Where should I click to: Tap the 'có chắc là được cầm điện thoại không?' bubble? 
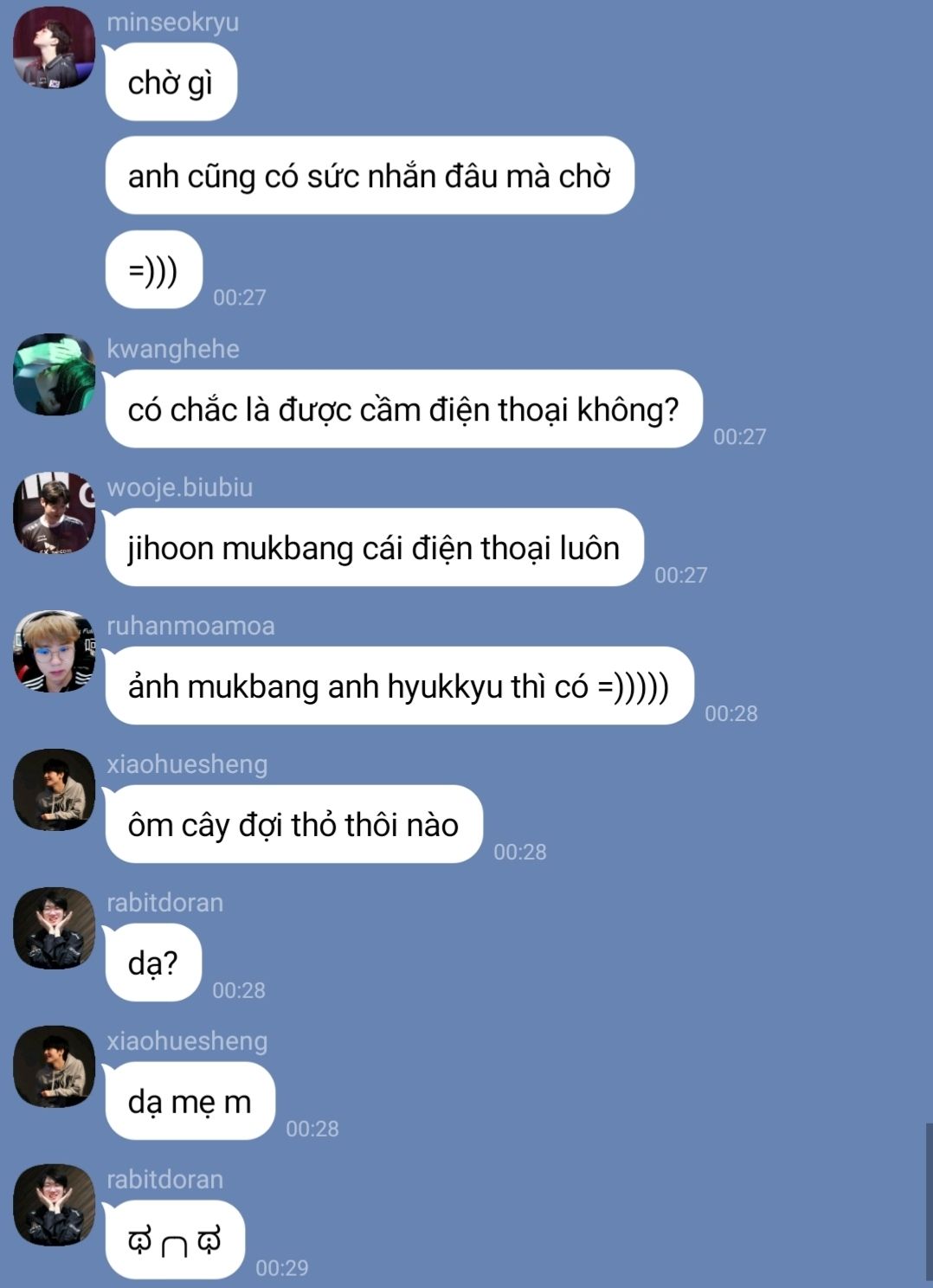point(403,409)
